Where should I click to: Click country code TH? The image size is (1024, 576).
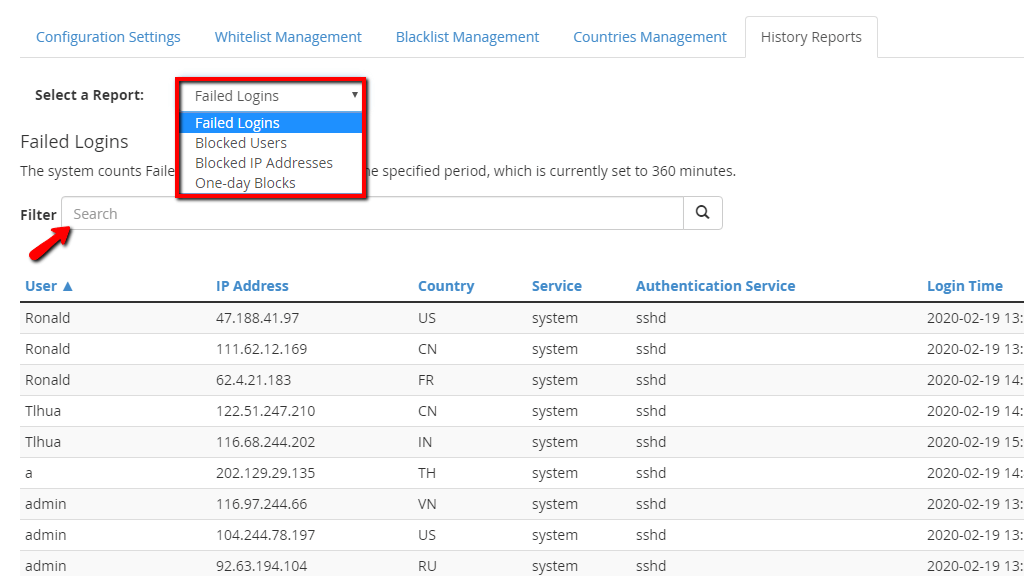[x=427, y=473]
